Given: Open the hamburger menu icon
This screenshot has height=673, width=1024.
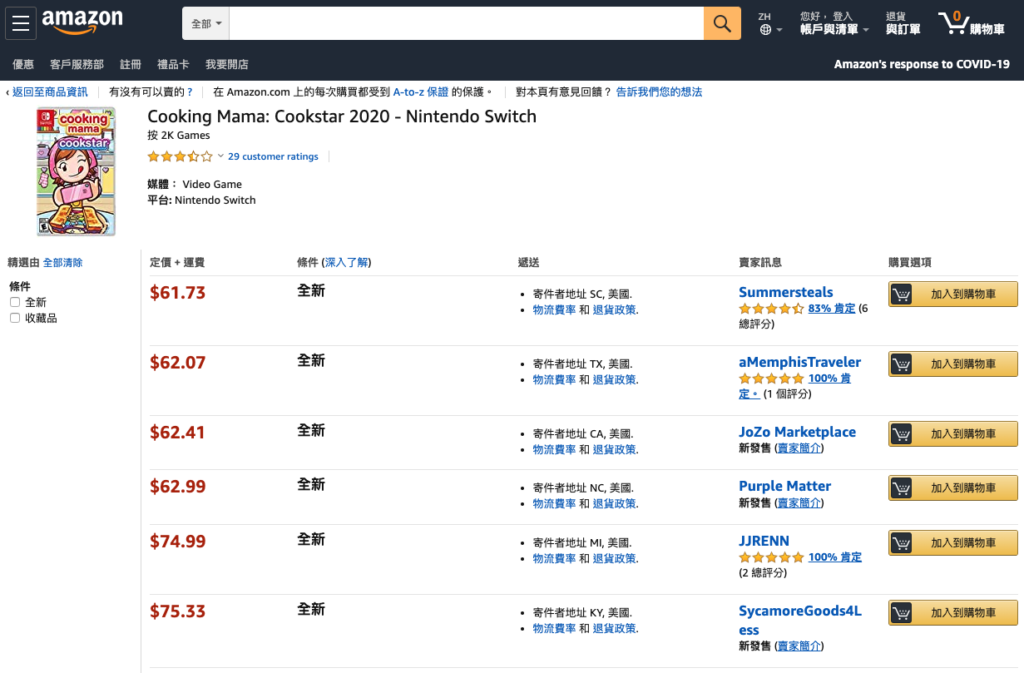Looking at the screenshot, I should pos(20,23).
